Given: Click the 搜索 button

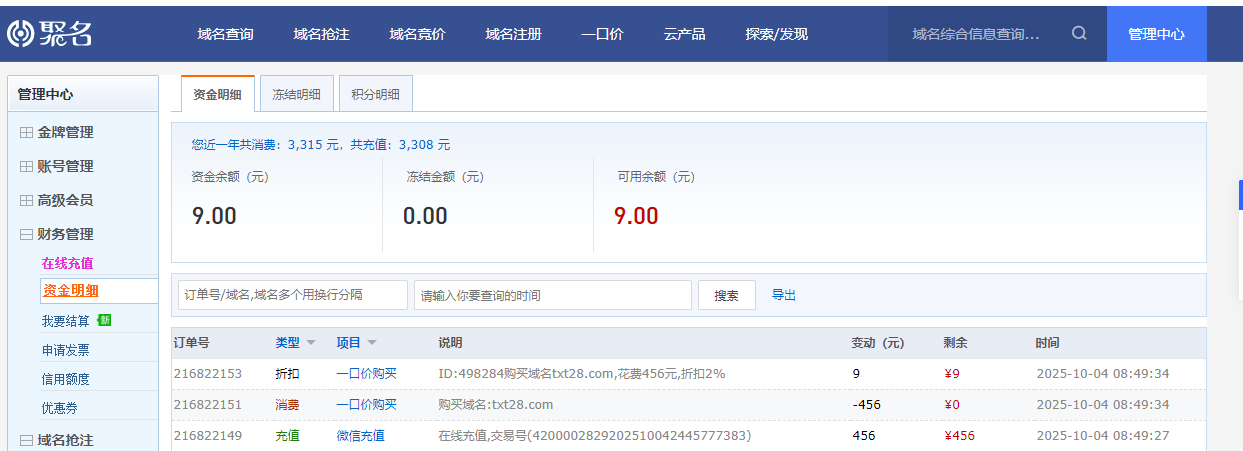Looking at the screenshot, I should [726, 295].
